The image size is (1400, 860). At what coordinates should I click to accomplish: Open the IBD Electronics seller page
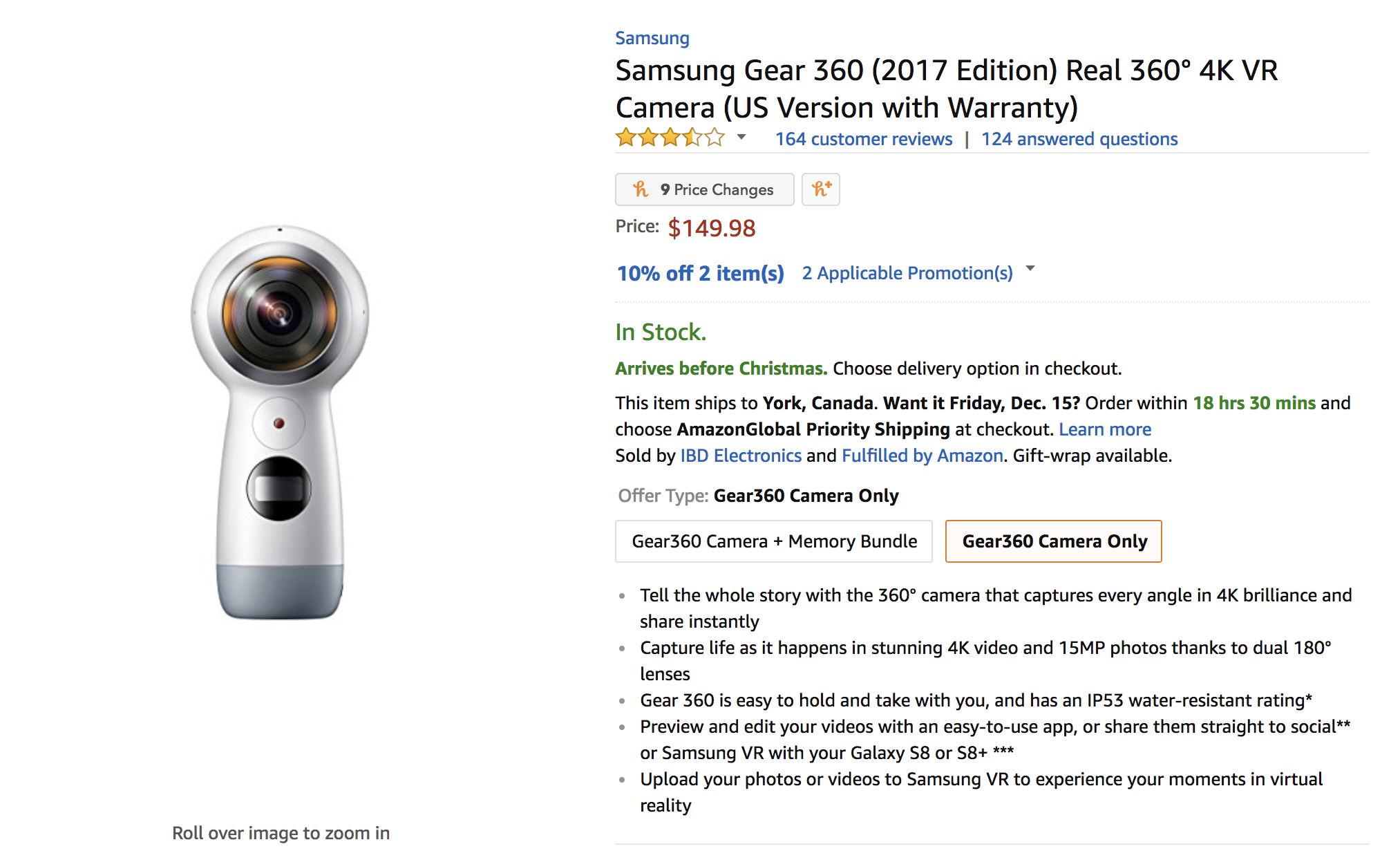pos(740,456)
